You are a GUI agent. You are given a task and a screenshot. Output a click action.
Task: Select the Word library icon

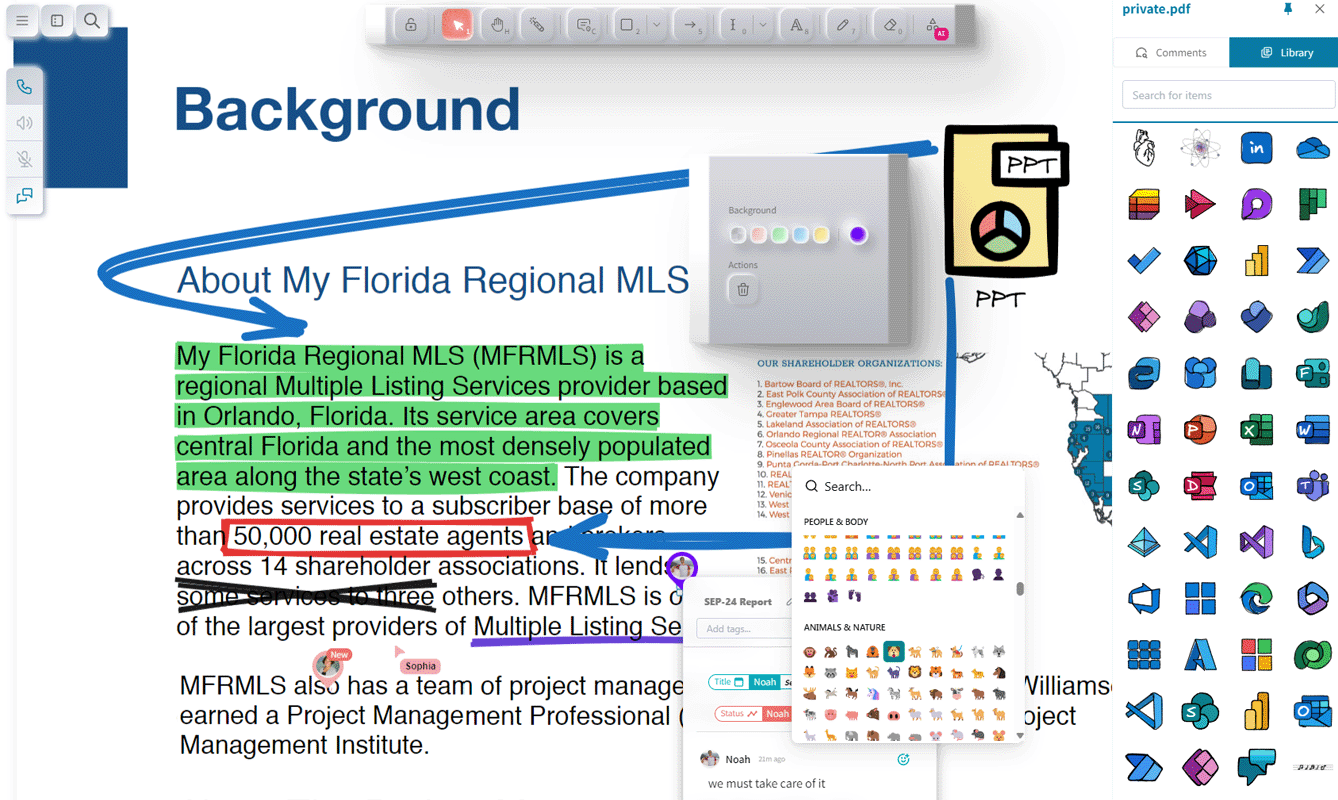tap(1313, 430)
